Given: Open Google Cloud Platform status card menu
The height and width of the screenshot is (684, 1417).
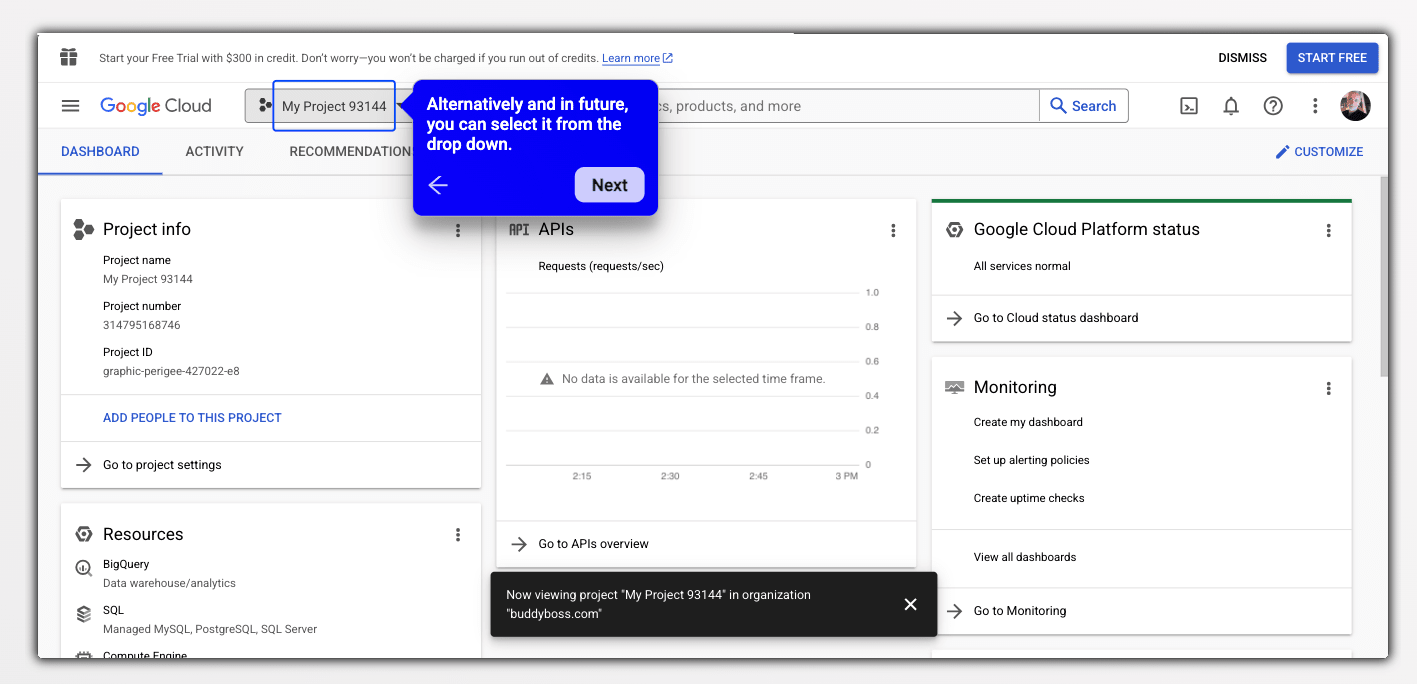Looking at the screenshot, I should 1328,230.
